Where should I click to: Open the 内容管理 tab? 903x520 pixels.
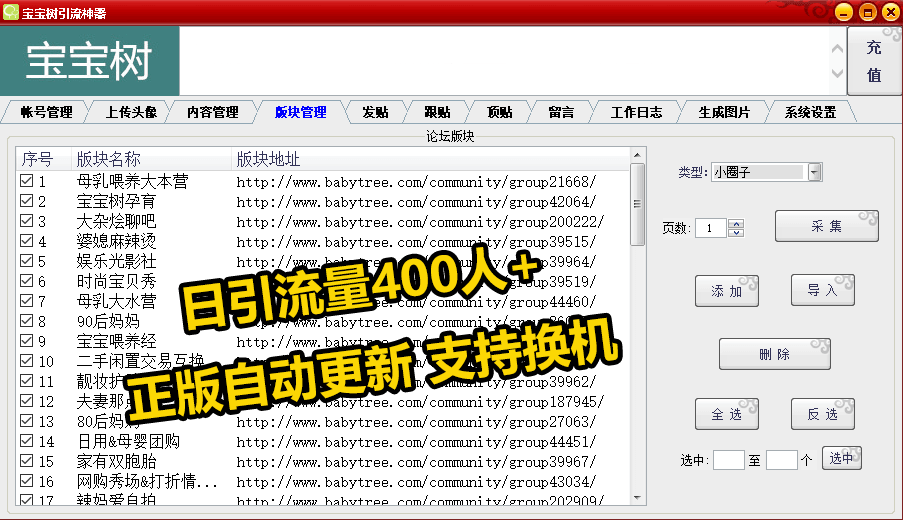pyautogui.click(x=213, y=112)
